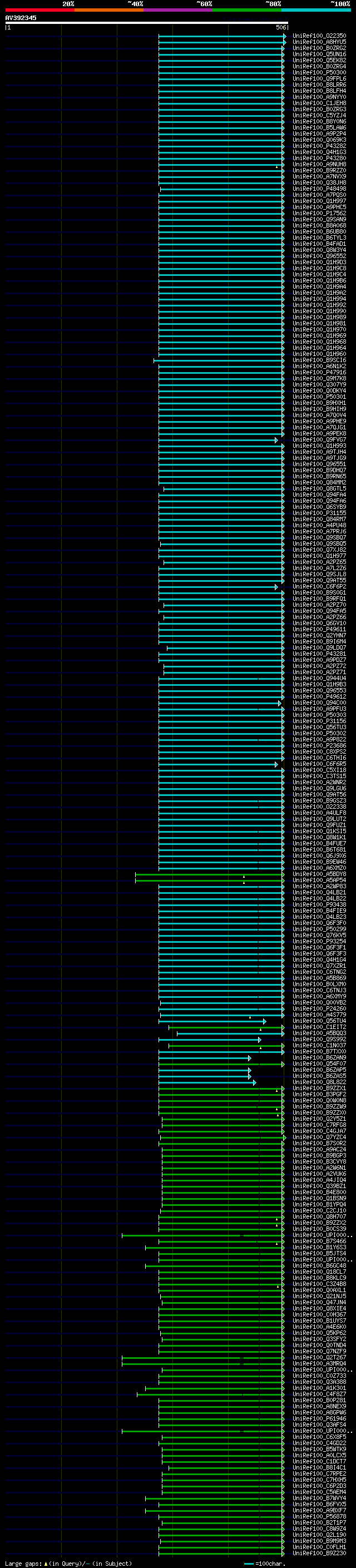Image resolution: width=356 pixels, height=1568 pixels.
Task: Click the AV392345 query name label
Action: click(x=21, y=18)
